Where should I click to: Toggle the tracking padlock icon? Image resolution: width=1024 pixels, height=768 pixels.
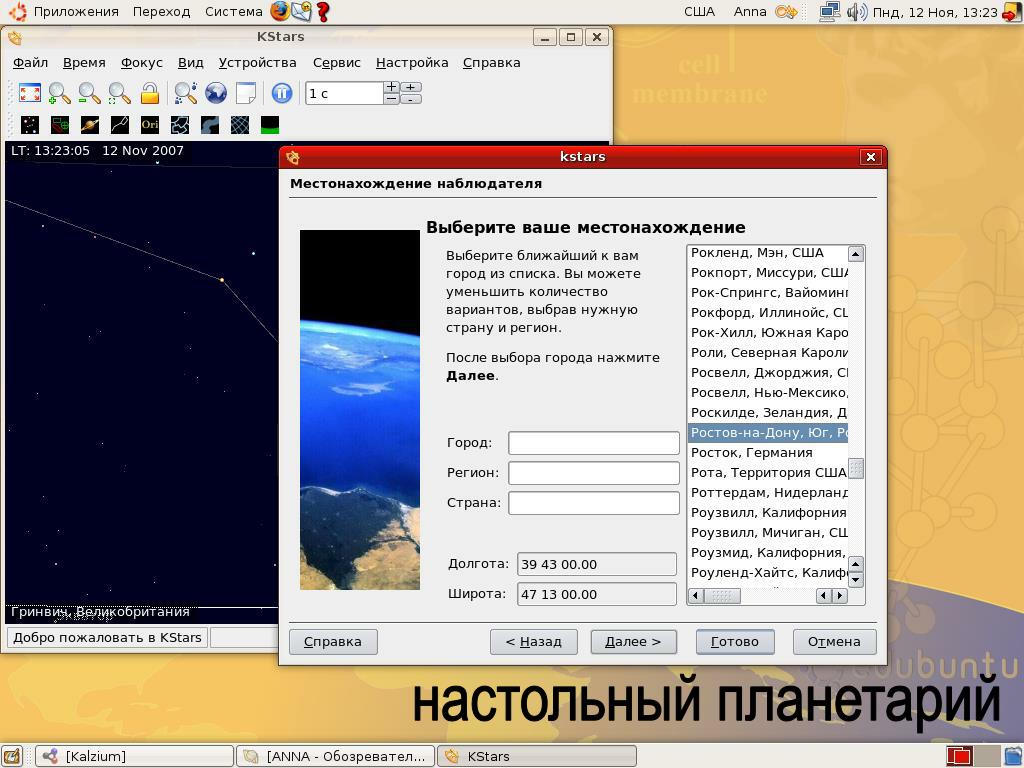150,93
